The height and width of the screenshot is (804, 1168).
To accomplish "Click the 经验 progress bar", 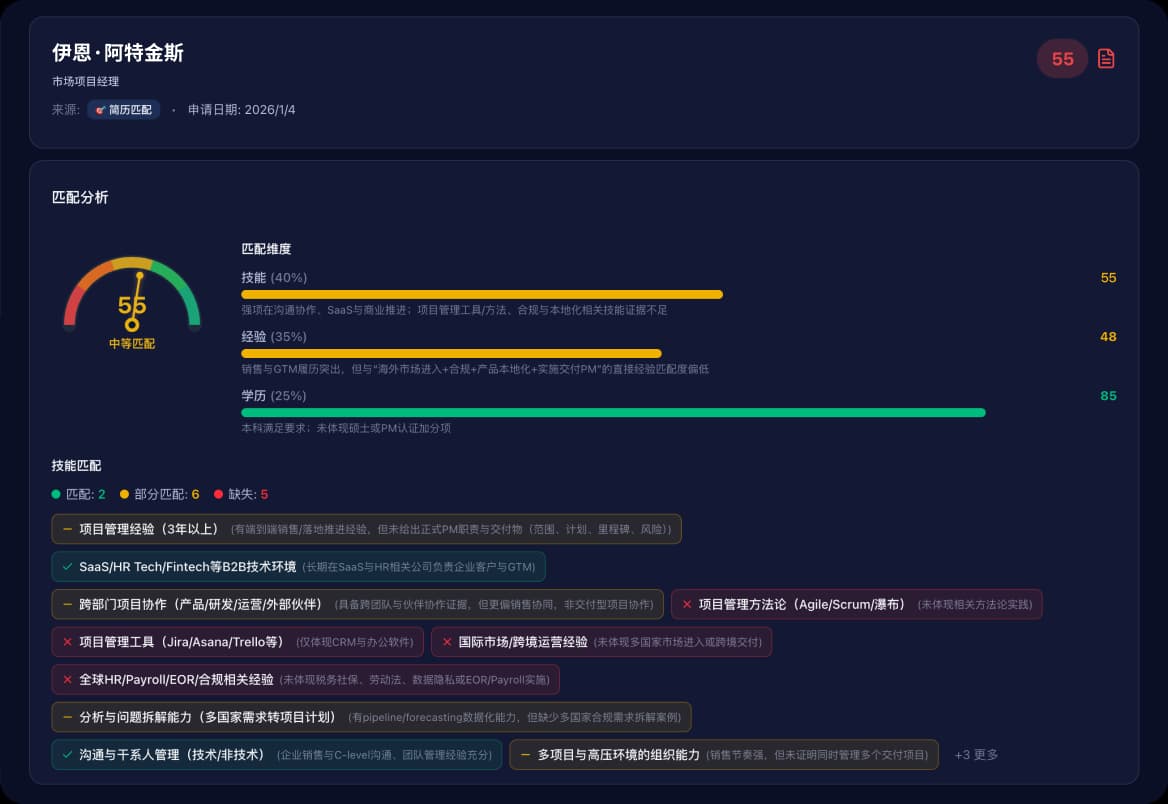I will coord(451,353).
